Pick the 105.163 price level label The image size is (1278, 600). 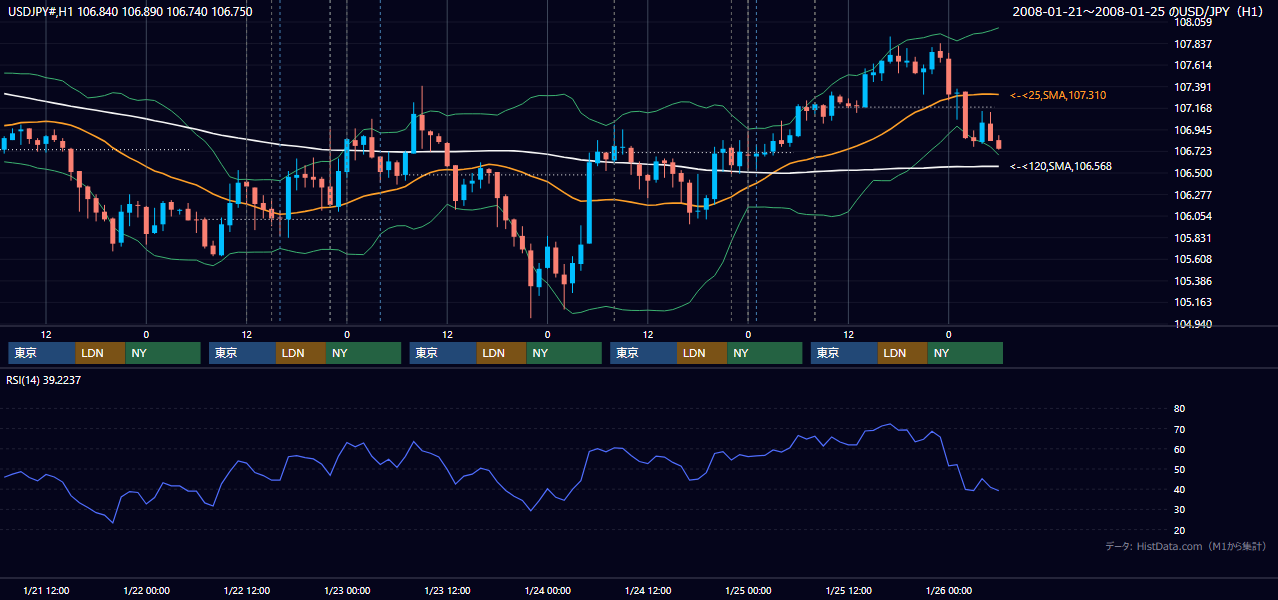1193,302
